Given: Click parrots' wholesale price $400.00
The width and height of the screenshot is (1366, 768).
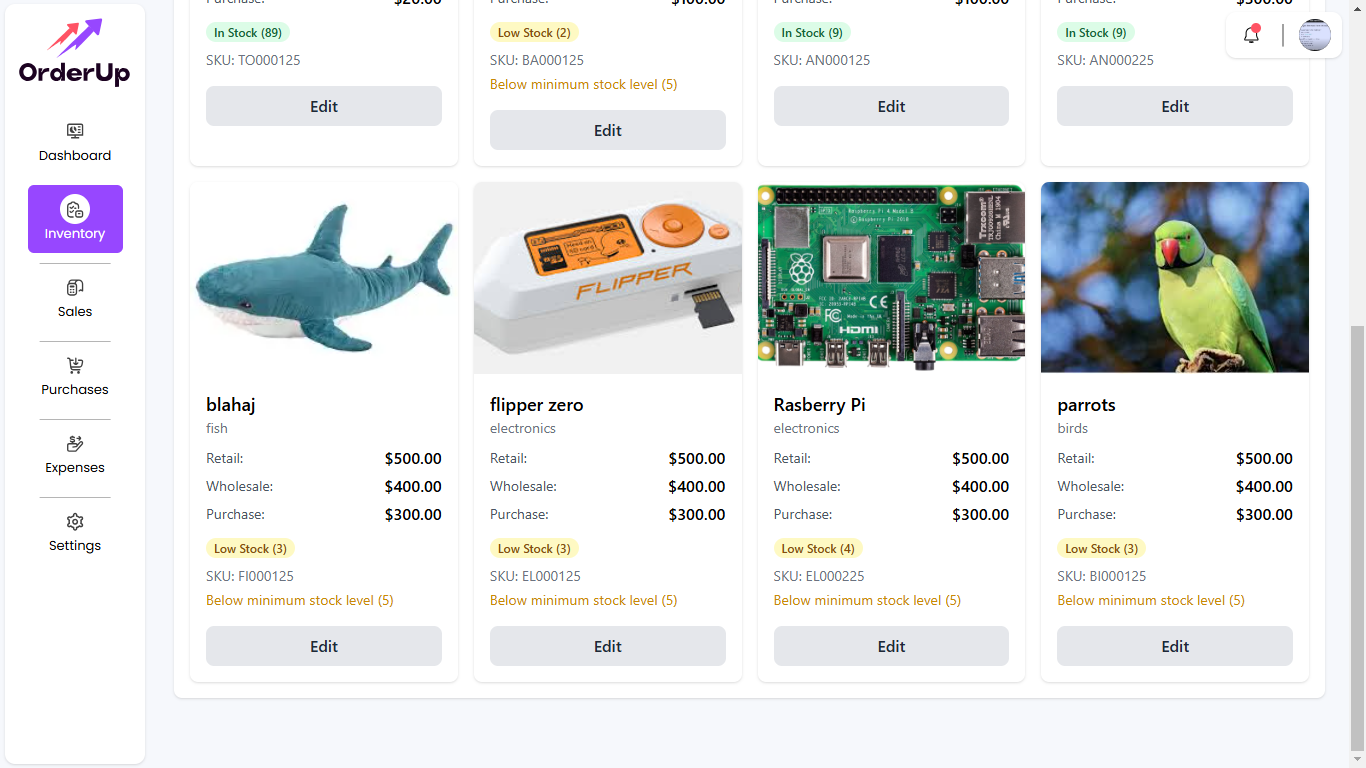Looking at the screenshot, I should click(1264, 487).
